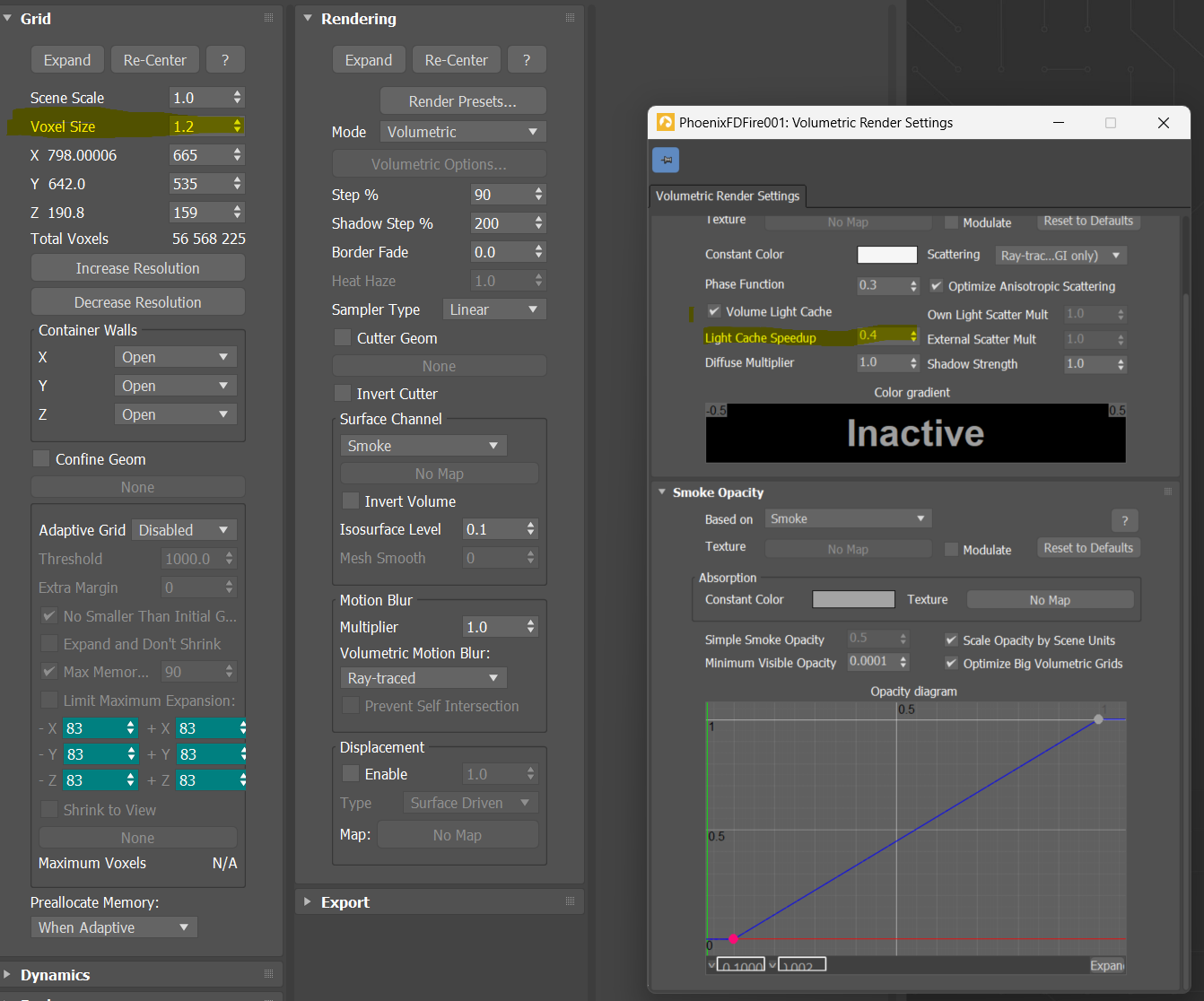Expand the Dynamics rollout
This screenshot has height=1001, width=1204.
pos(8,974)
